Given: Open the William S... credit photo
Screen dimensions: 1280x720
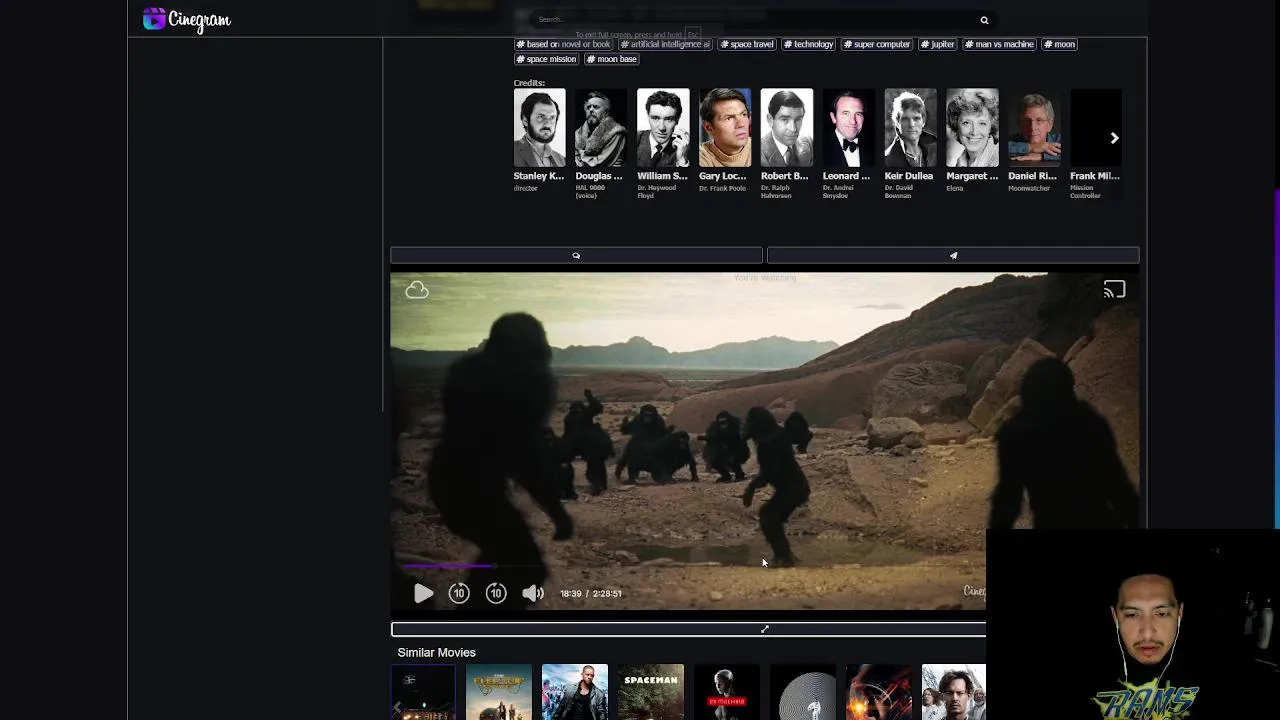Looking at the screenshot, I should [x=663, y=128].
